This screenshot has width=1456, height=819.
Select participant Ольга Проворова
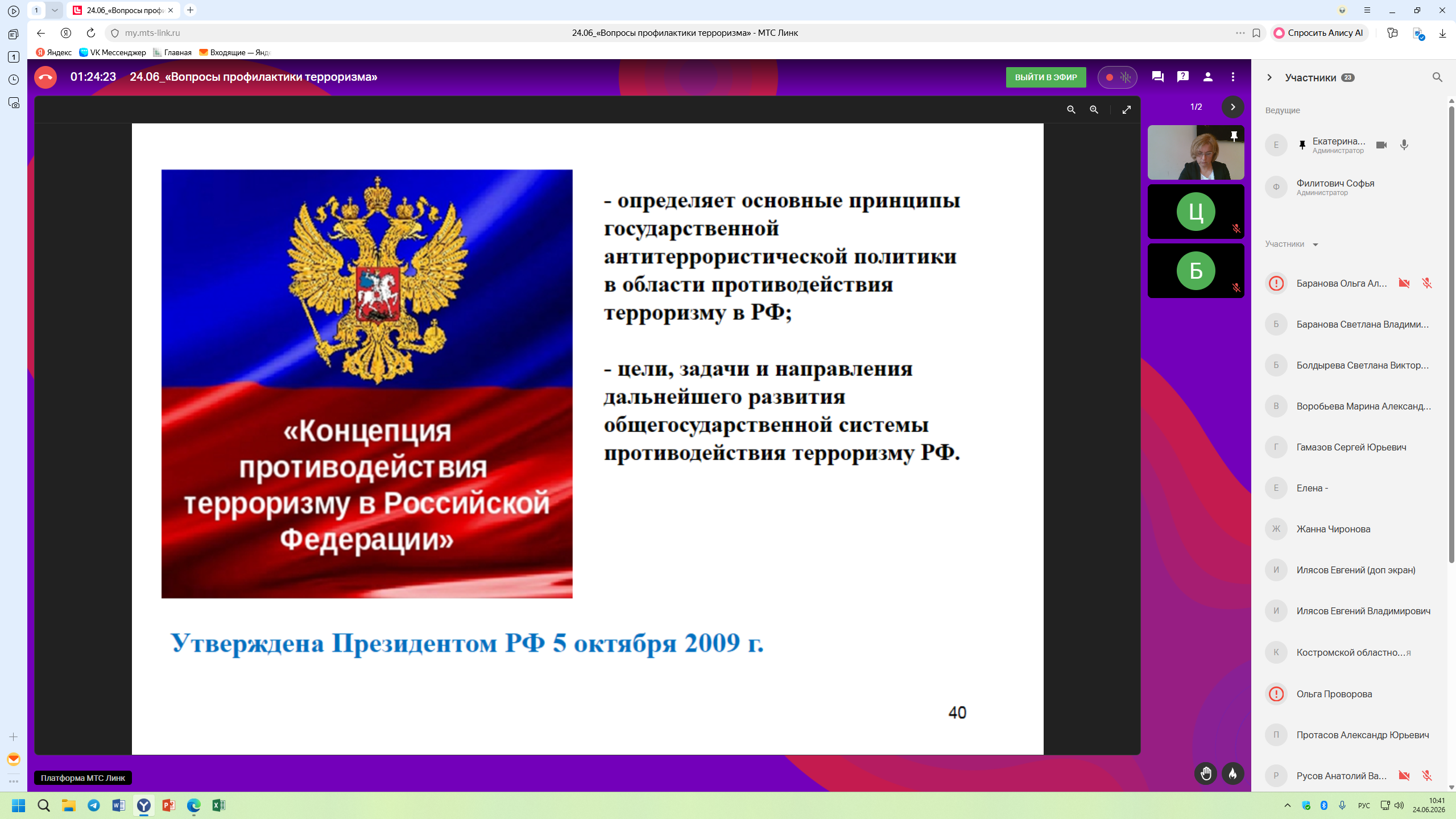point(1349,694)
